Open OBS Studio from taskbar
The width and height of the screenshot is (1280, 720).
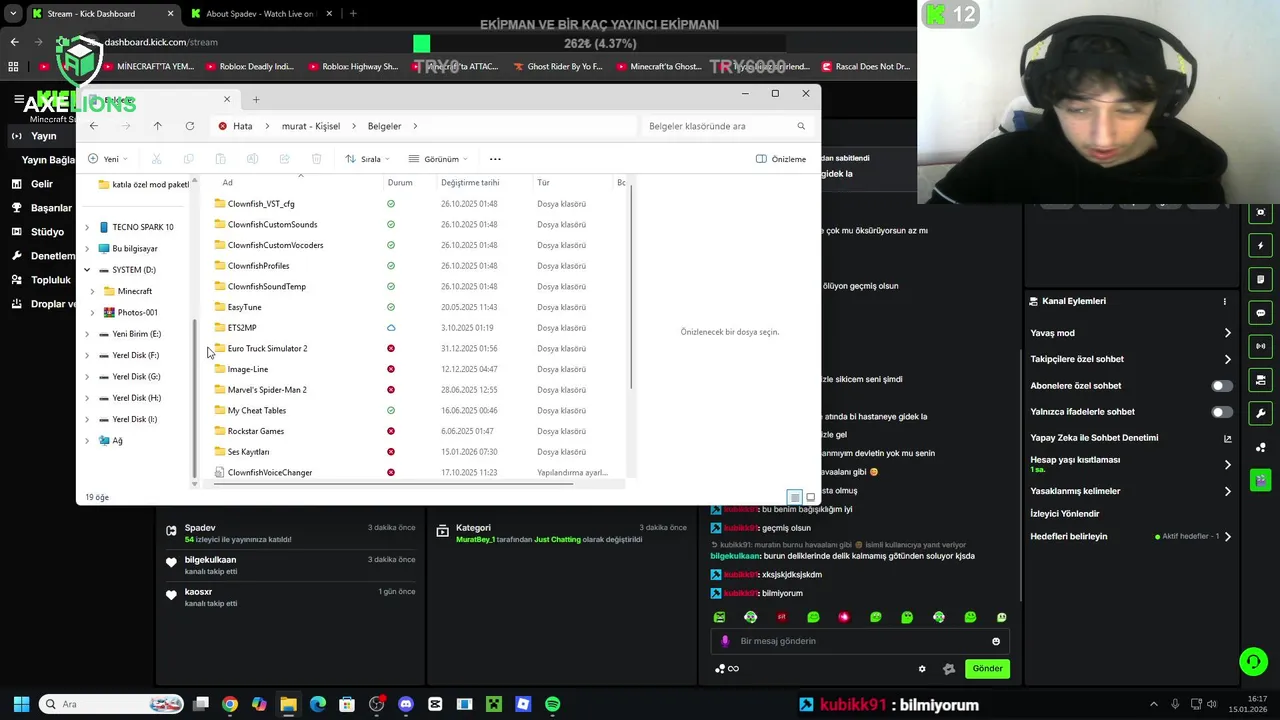(x=377, y=704)
